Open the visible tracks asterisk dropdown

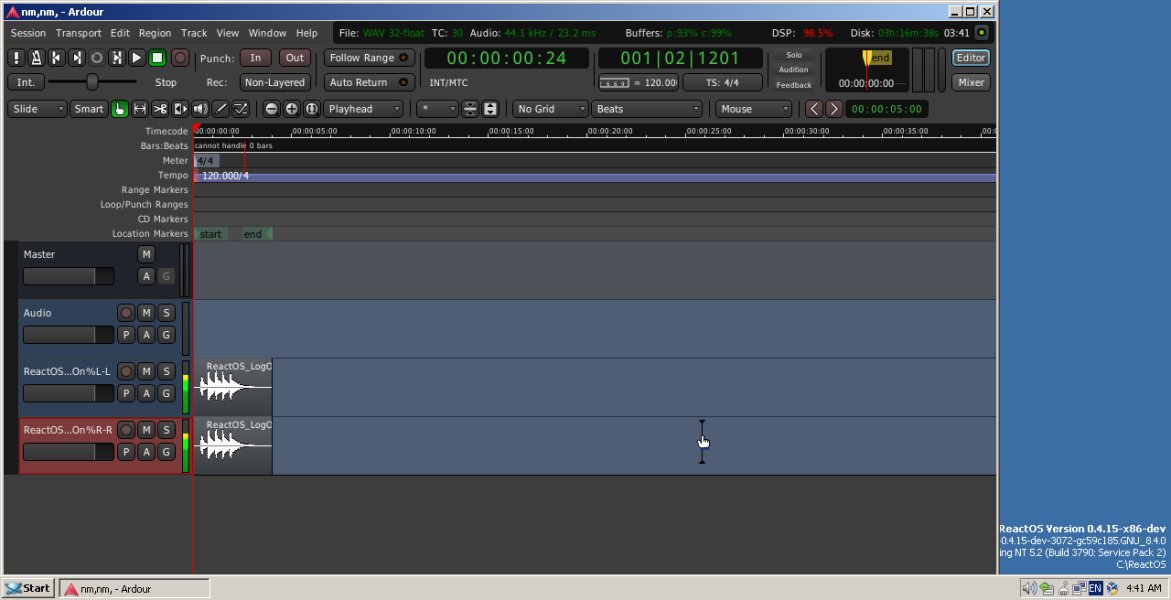[x=437, y=109]
